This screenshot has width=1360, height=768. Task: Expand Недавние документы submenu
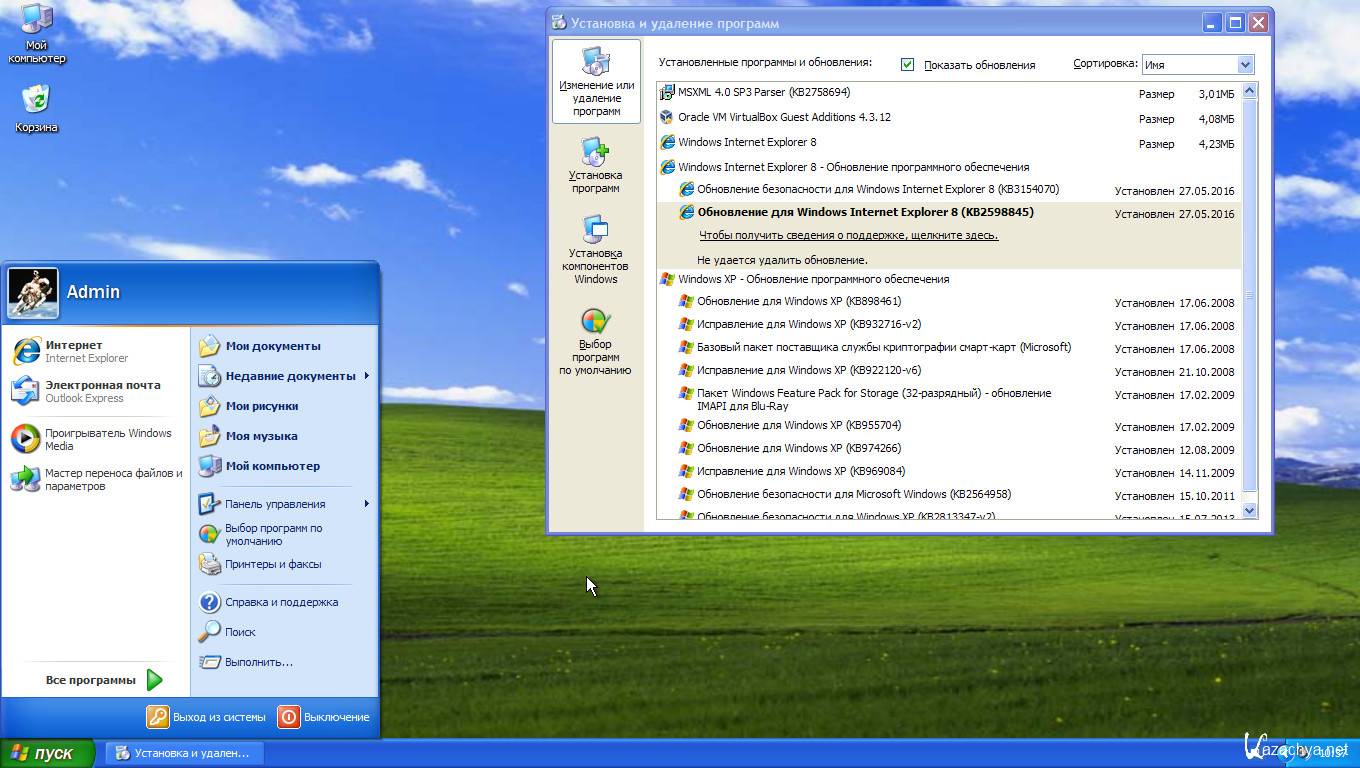tap(283, 376)
